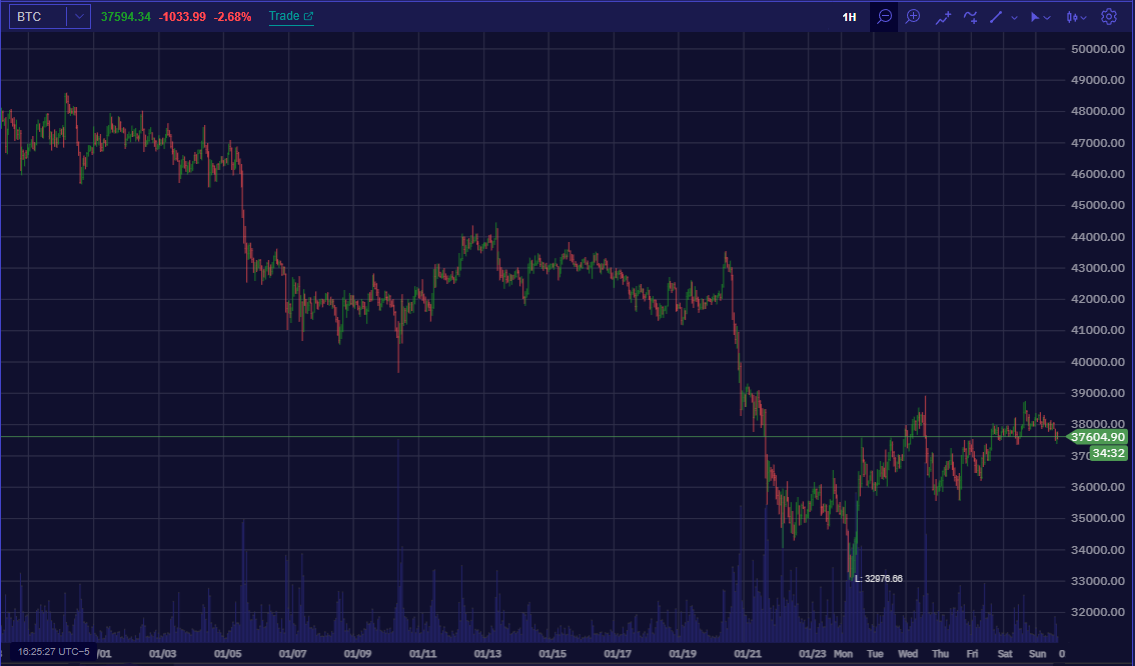1135x666 pixels.
Task: Click the 16:25:27 UTC-5 timezone box
Action: click(x=54, y=652)
